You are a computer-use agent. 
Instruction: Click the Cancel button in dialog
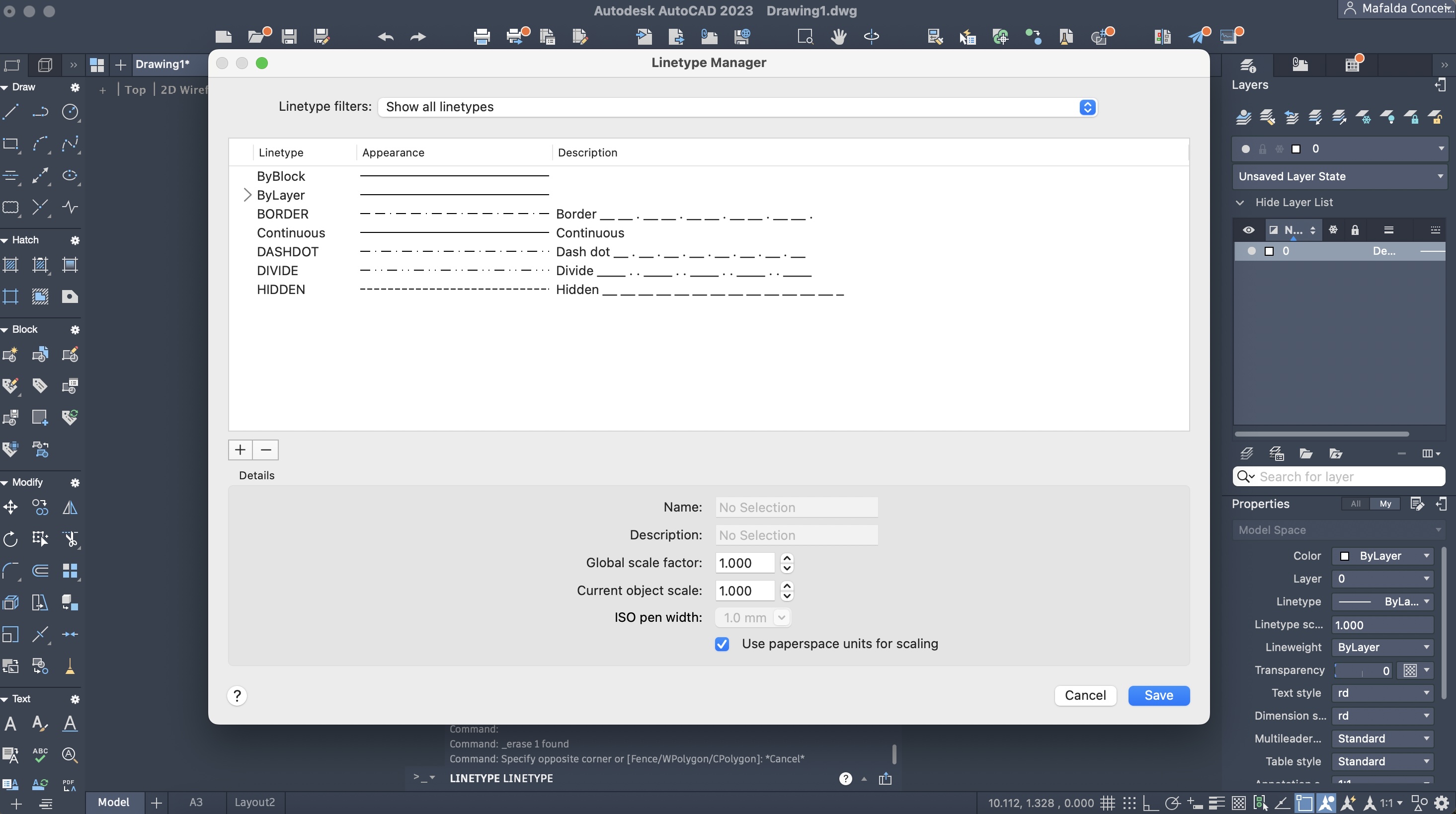click(1085, 695)
